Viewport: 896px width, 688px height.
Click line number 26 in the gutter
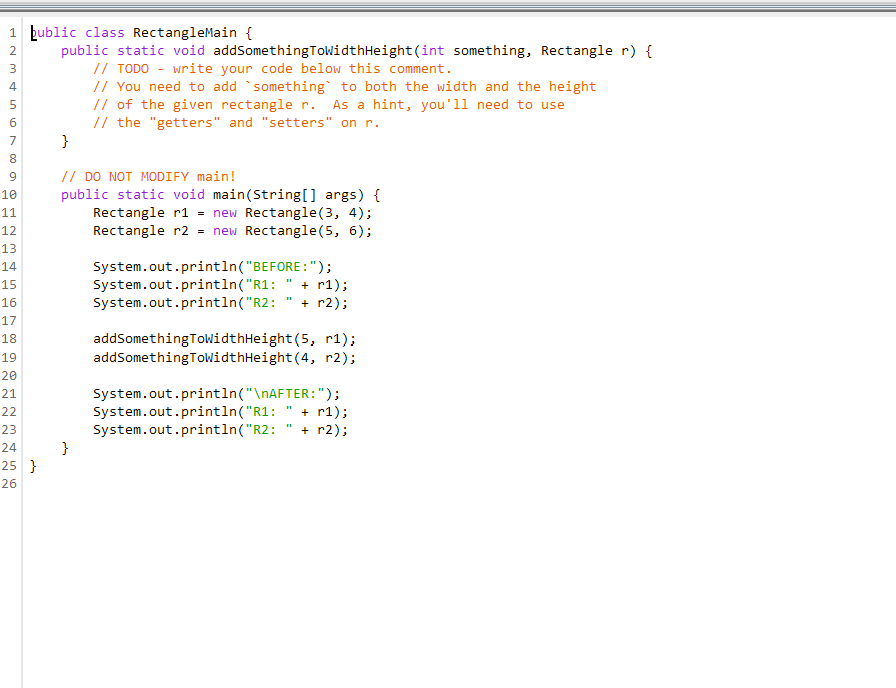[x=9, y=484]
